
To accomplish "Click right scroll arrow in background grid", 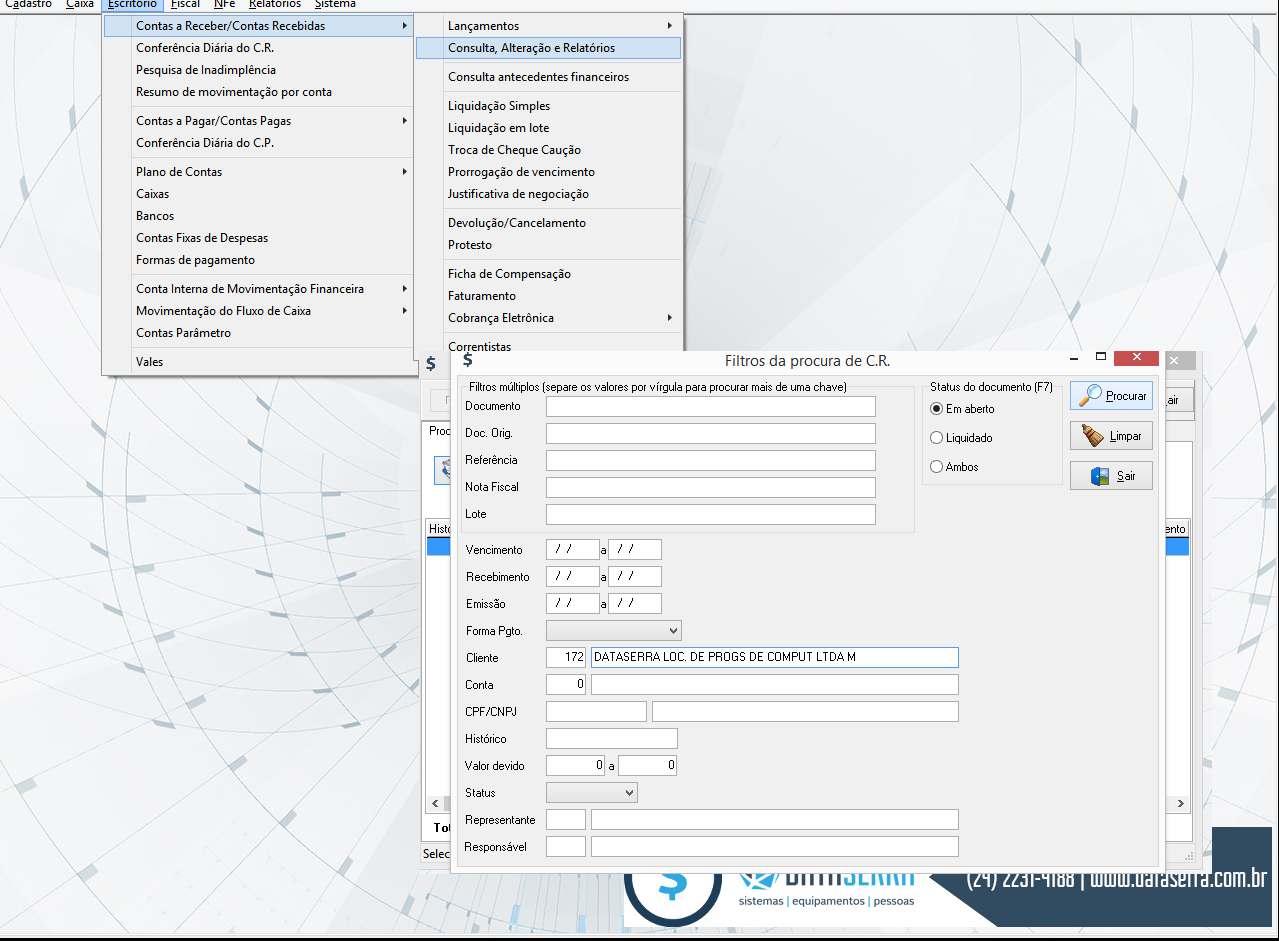I will pos(1181,803).
